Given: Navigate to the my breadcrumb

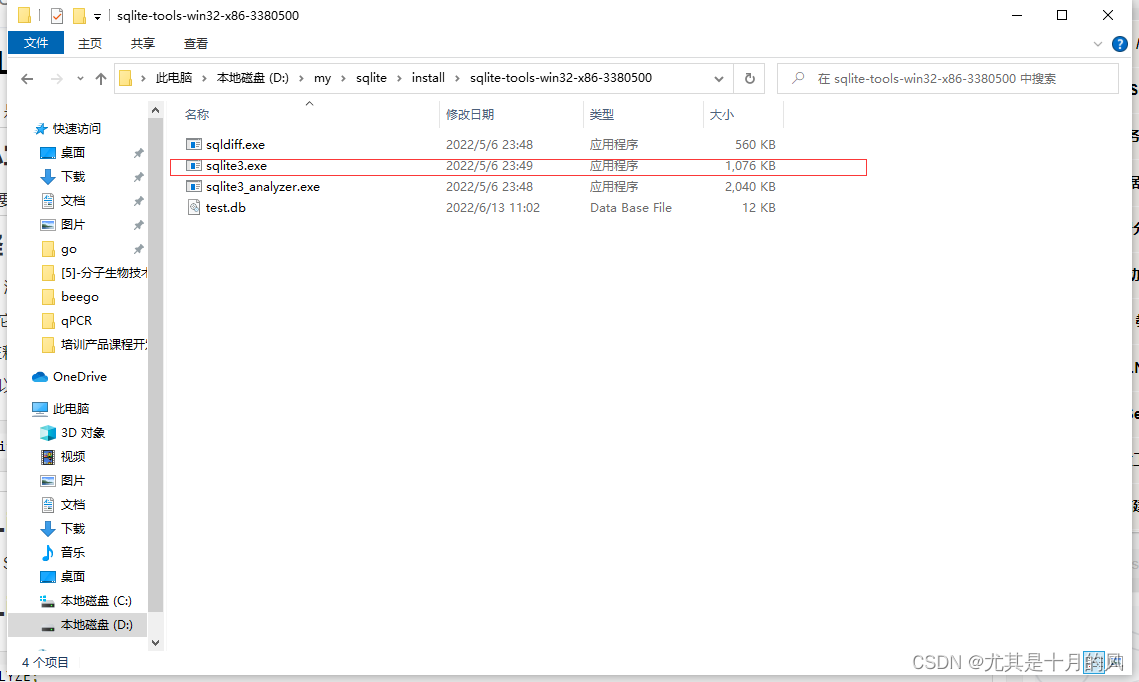Looking at the screenshot, I should [x=323, y=78].
